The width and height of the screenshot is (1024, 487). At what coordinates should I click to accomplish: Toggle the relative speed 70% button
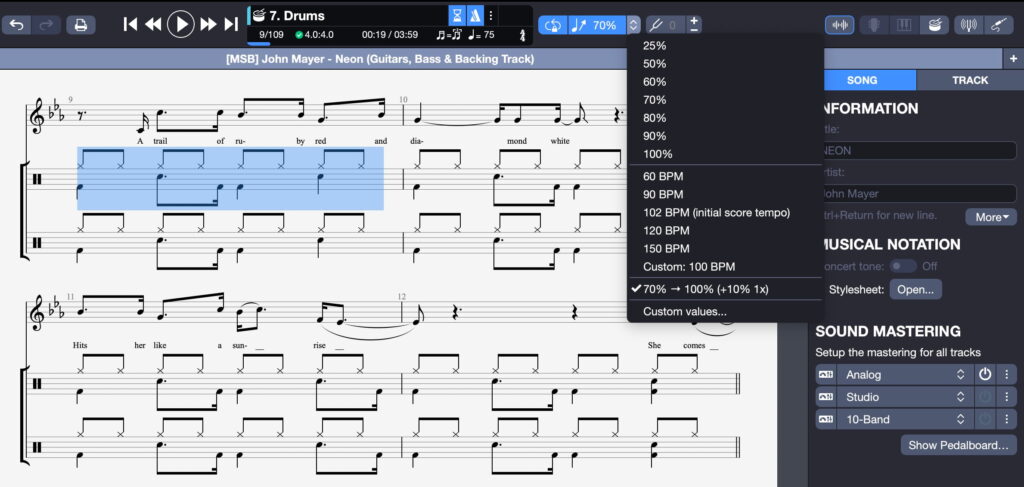click(x=597, y=25)
